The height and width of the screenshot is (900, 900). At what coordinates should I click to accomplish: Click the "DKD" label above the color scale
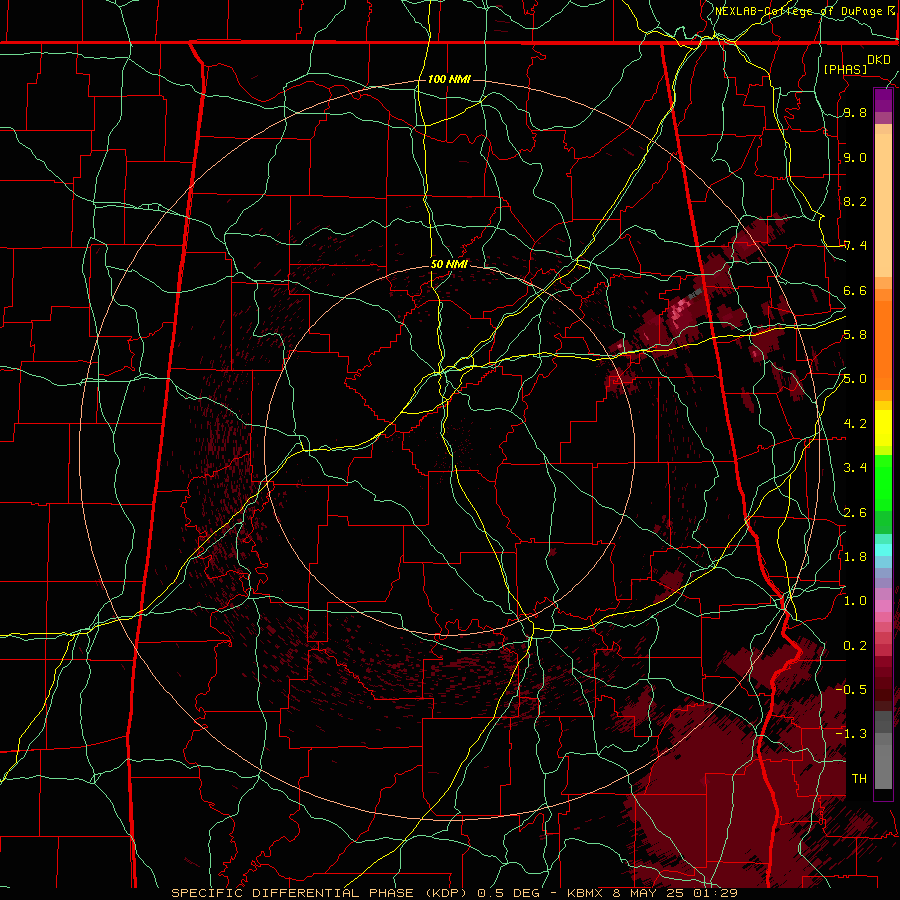[879, 60]
